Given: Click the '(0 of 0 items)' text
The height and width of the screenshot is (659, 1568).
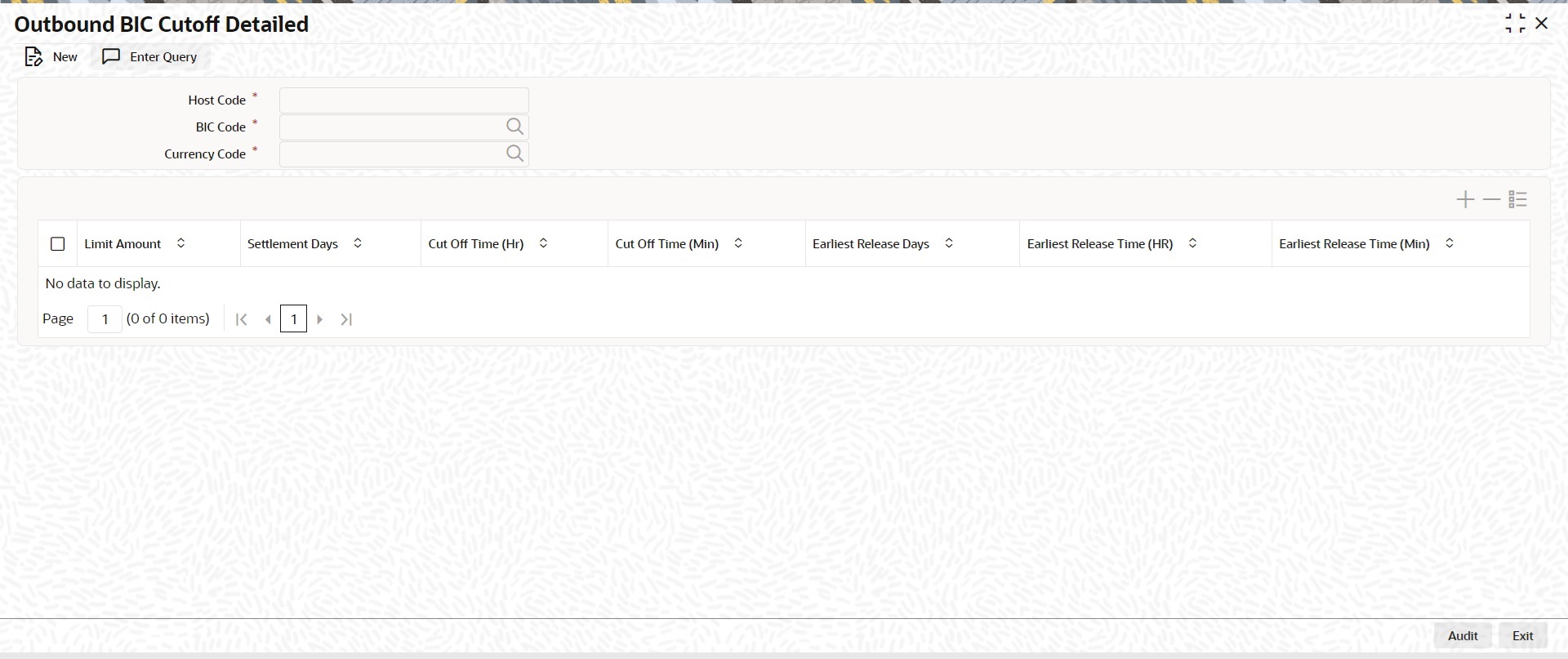Looking at the screenshot, I should coord(168,318).
